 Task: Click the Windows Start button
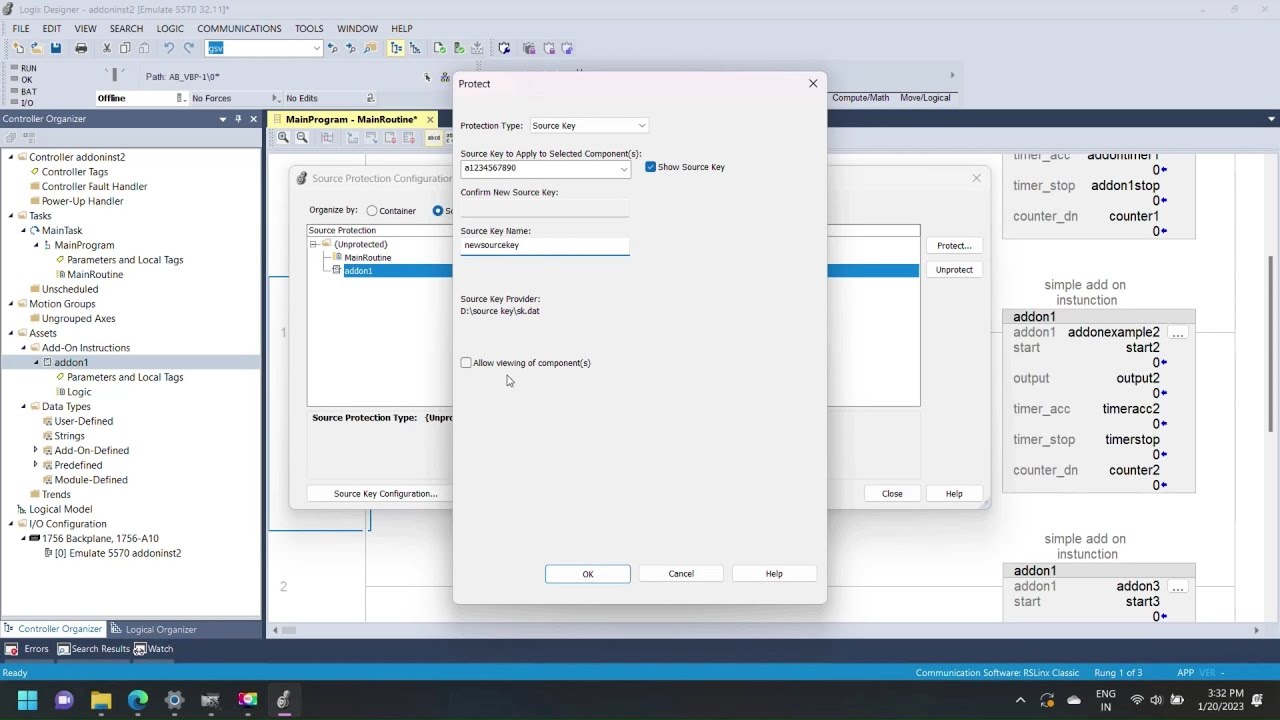click(x=27, y=700)
